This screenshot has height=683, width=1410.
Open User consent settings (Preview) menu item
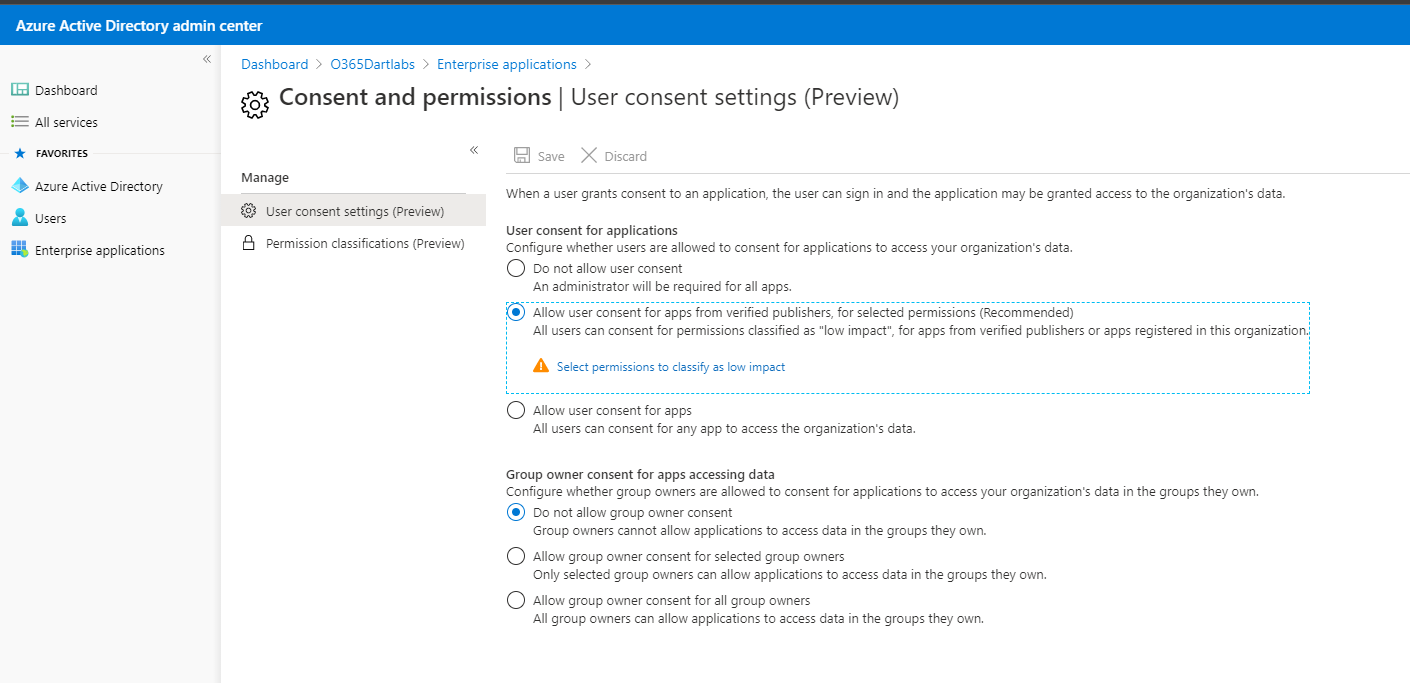[x=354, y=211]
